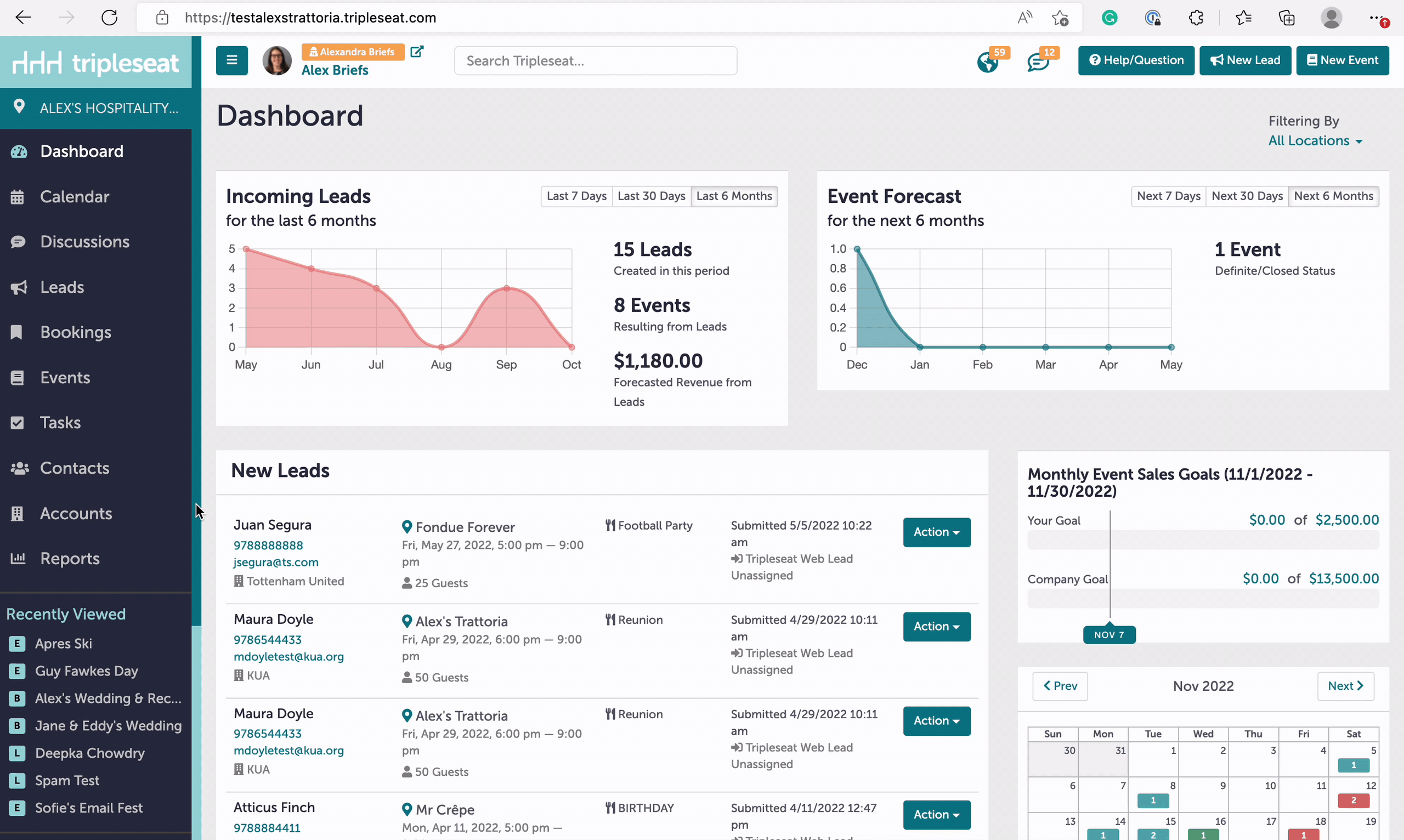Select Next 7 Days for Event Forecast
The height and width of the screenshot is (840, 1404).
(1169, 196)
